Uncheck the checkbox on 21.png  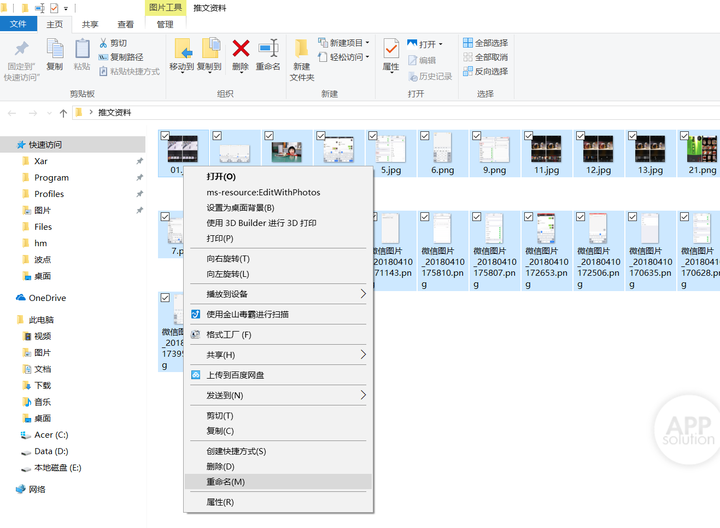(684, 136)
